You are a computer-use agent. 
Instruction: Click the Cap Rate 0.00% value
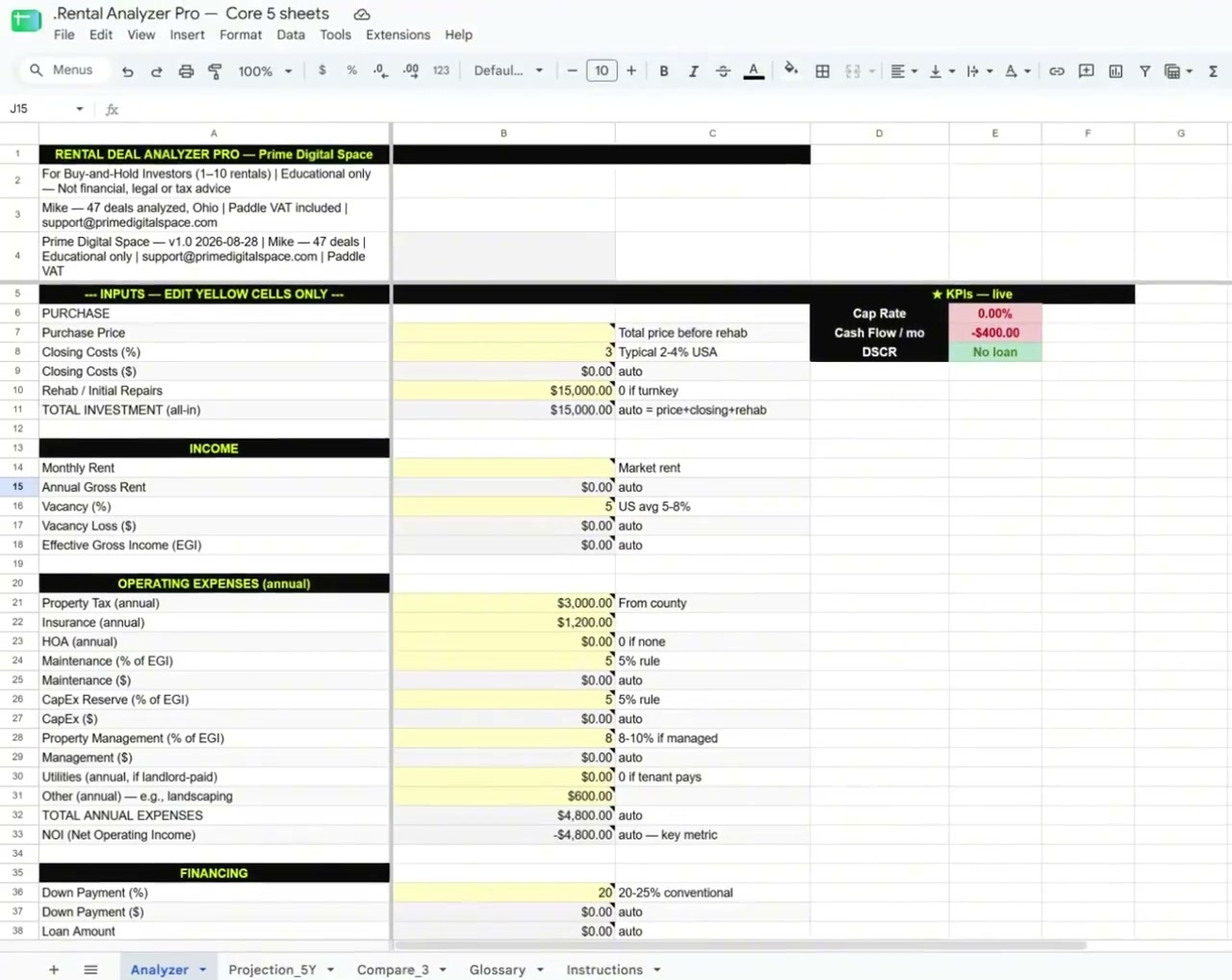point(994,313)
